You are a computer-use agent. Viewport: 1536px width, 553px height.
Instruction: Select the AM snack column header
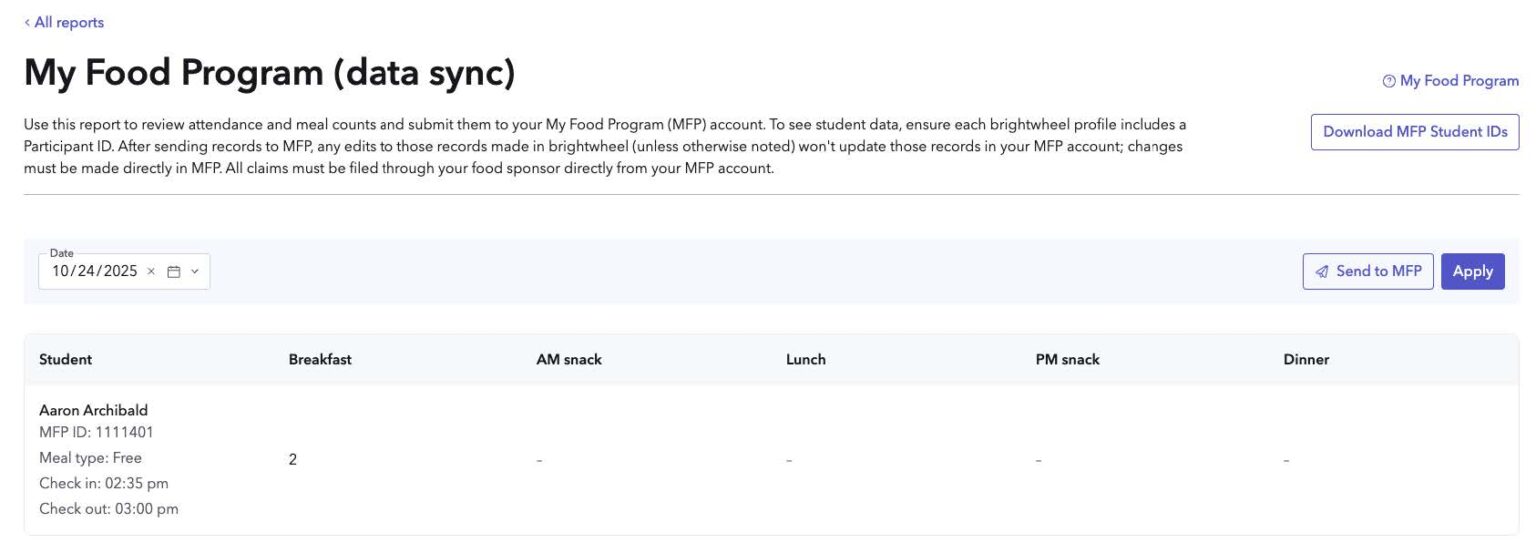569,359
